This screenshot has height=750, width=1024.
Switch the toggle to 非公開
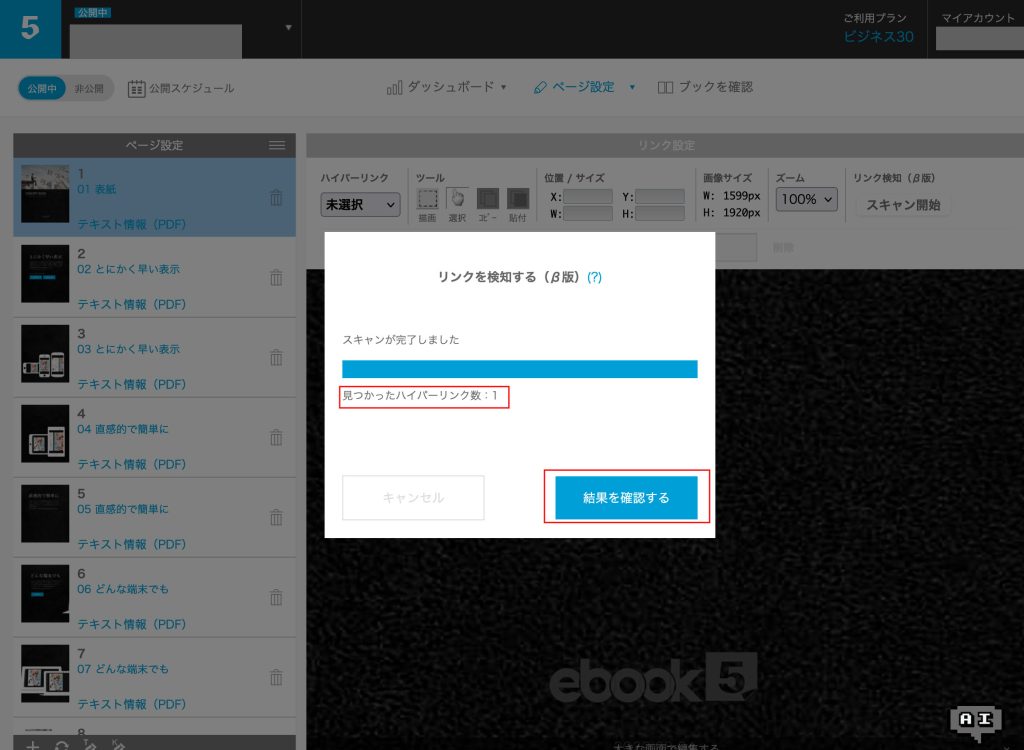[x=89, y=88]
